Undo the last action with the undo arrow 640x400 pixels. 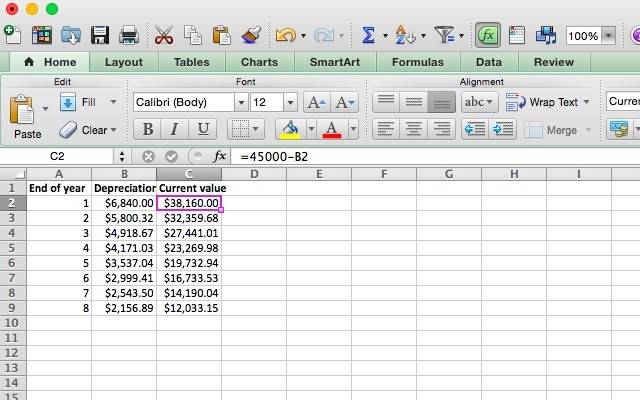coord(286,35)
